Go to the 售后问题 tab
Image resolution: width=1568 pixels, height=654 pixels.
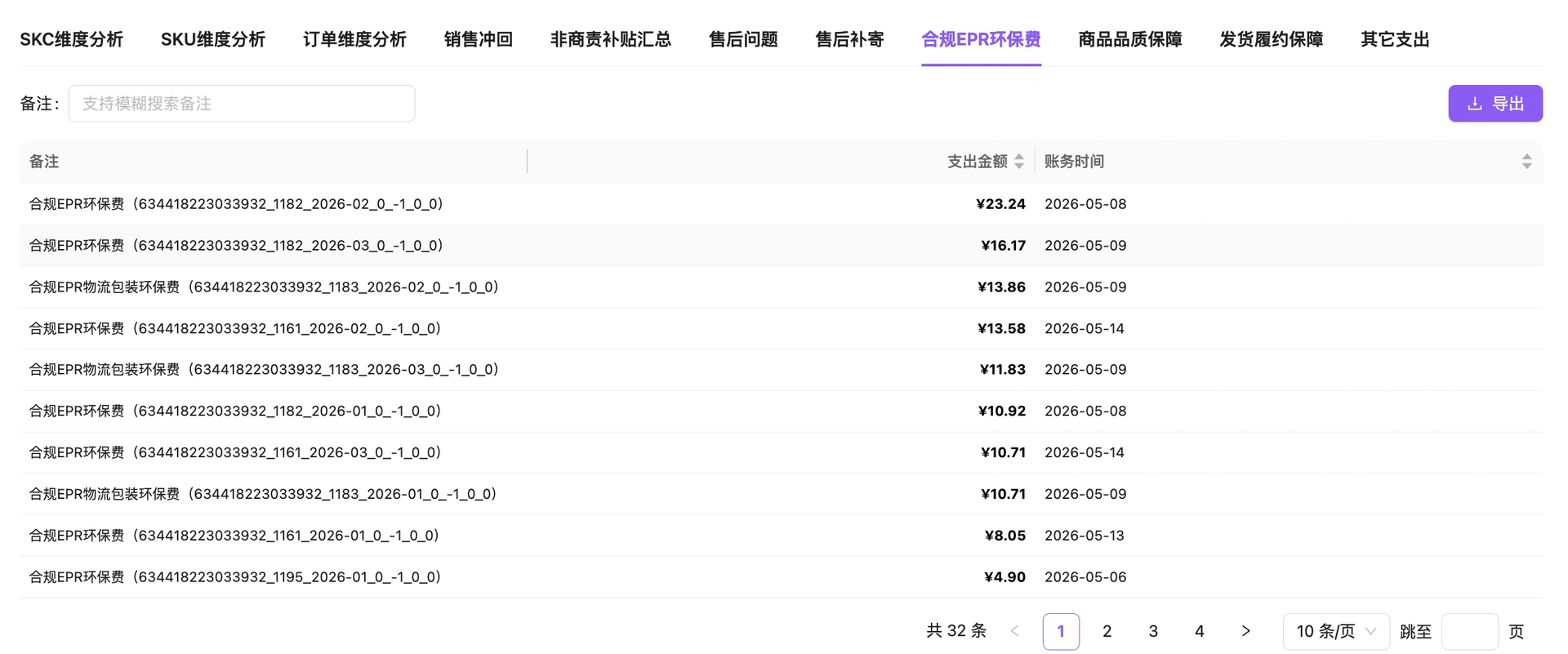click(743, 39)
